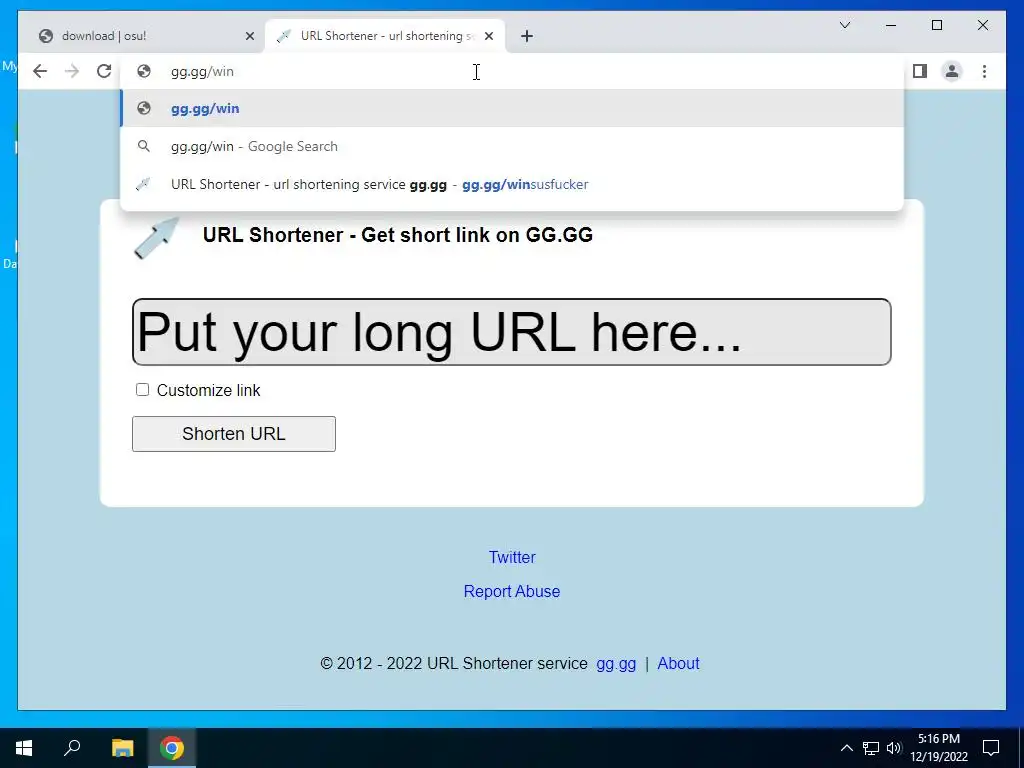Maximize the Chrome window
Image resolution: width=1024 pixels, height=768 pixels.
pyautogui.click(x=936, y=25)
